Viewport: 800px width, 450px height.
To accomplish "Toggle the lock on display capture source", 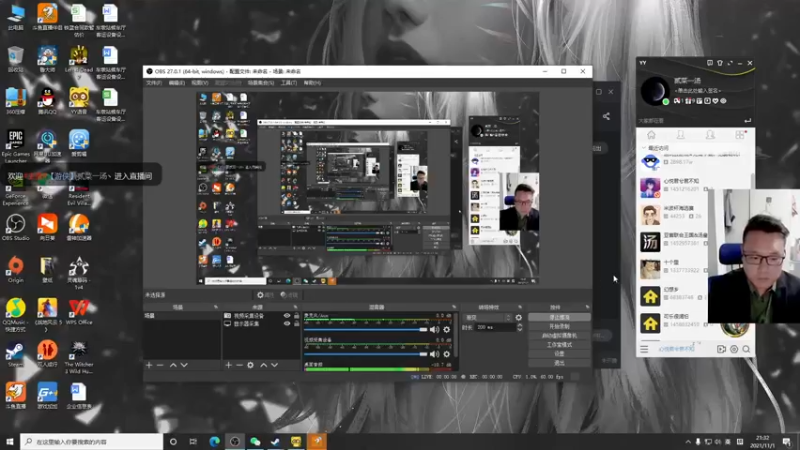I will 296,323.
